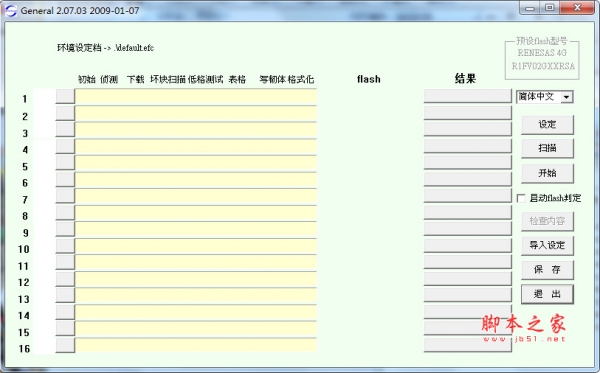The width and height of the screenshot is (600, 373).
Task: Click the row number 10 label
Action: [24, 249]
